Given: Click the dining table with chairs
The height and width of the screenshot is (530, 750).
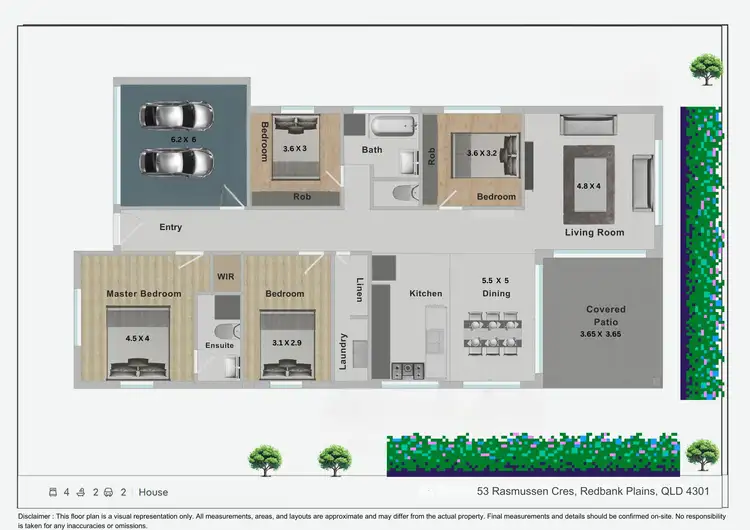Looking at the screenshot, I should pos(495,331).
